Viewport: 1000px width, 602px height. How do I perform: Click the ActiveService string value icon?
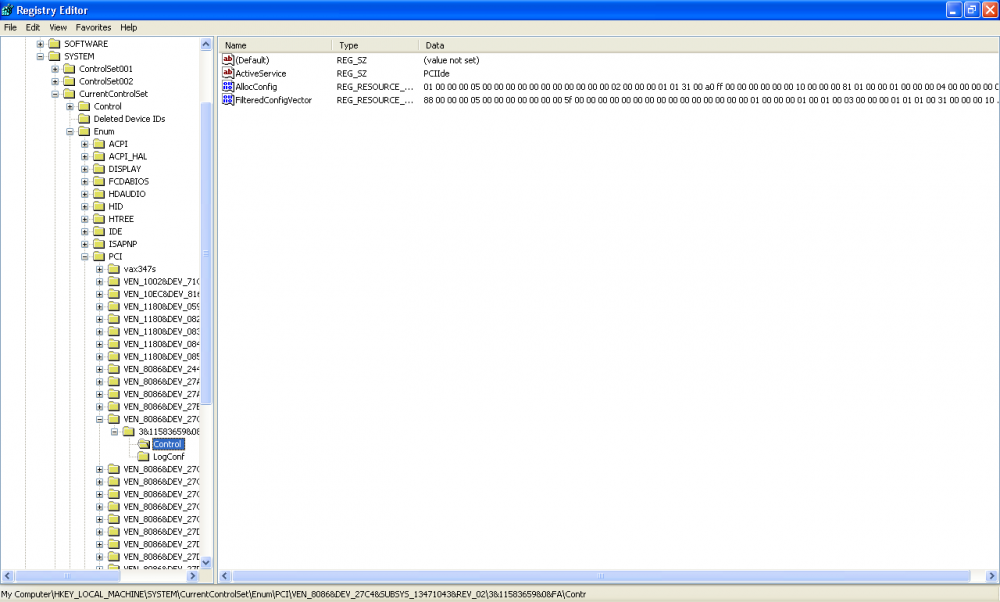[228, 74]
